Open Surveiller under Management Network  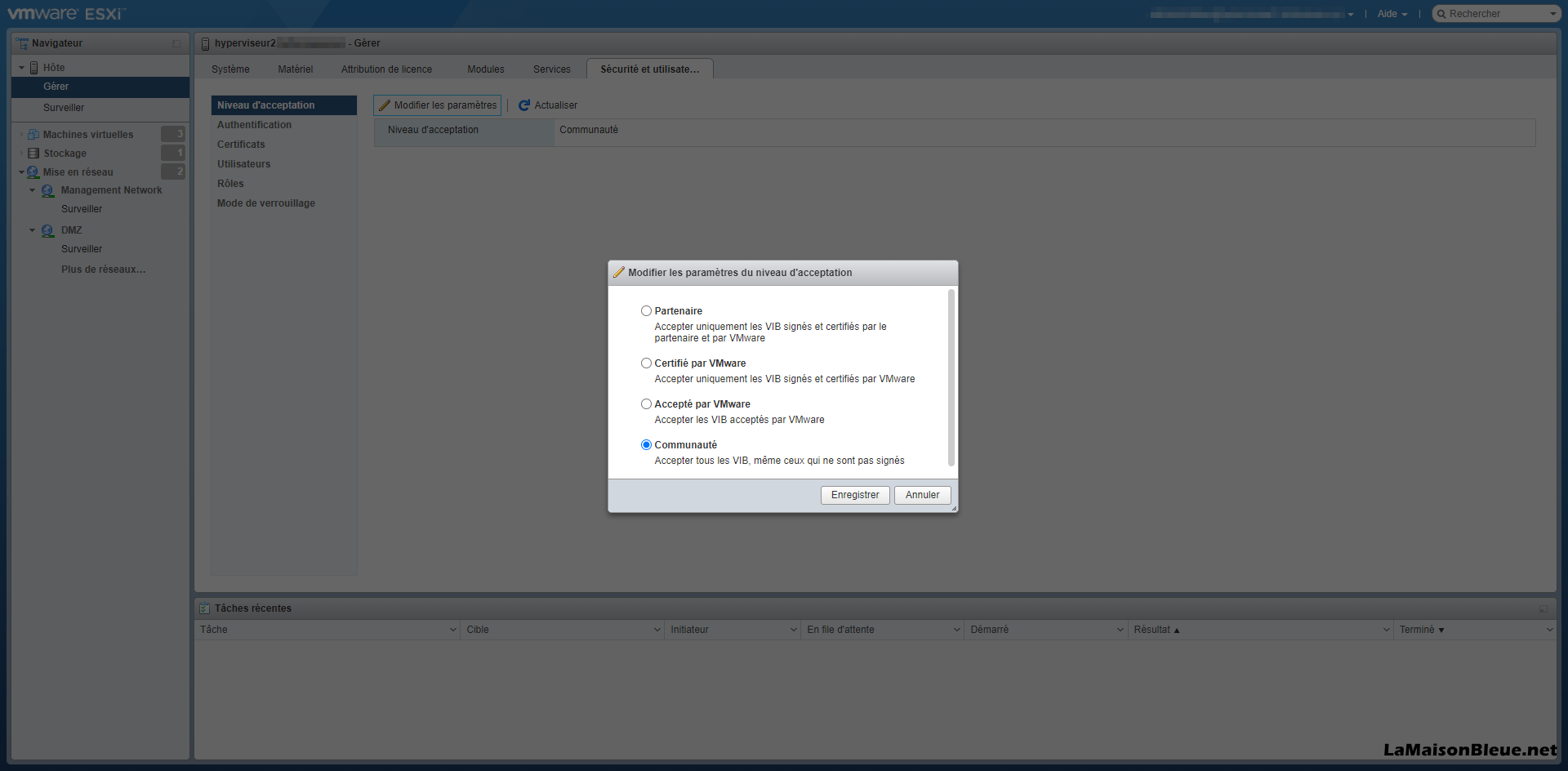82,209
